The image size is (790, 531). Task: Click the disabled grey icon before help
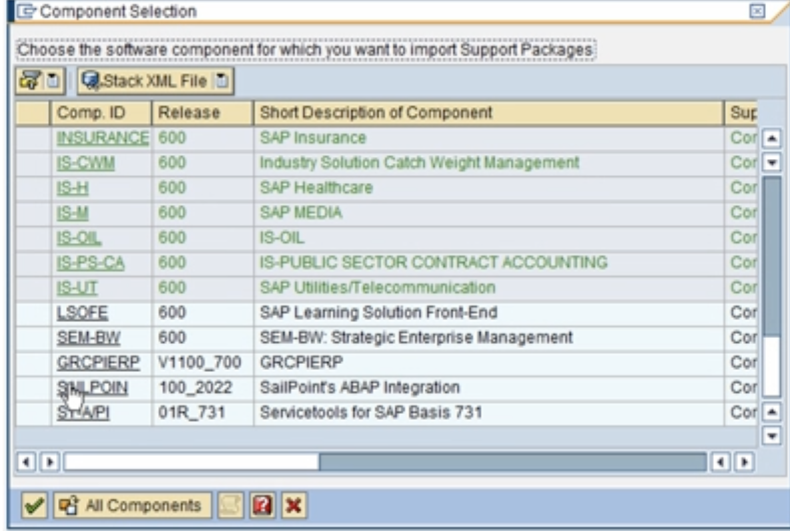click(231, 505)
